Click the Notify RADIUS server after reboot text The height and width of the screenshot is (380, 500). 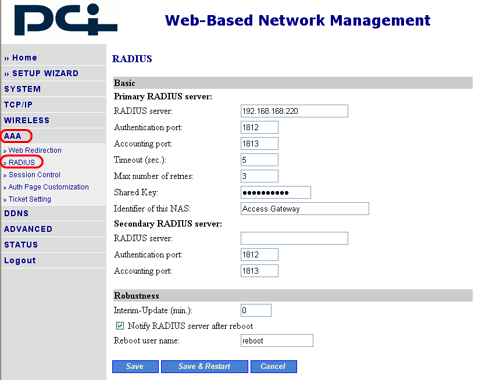190,326
